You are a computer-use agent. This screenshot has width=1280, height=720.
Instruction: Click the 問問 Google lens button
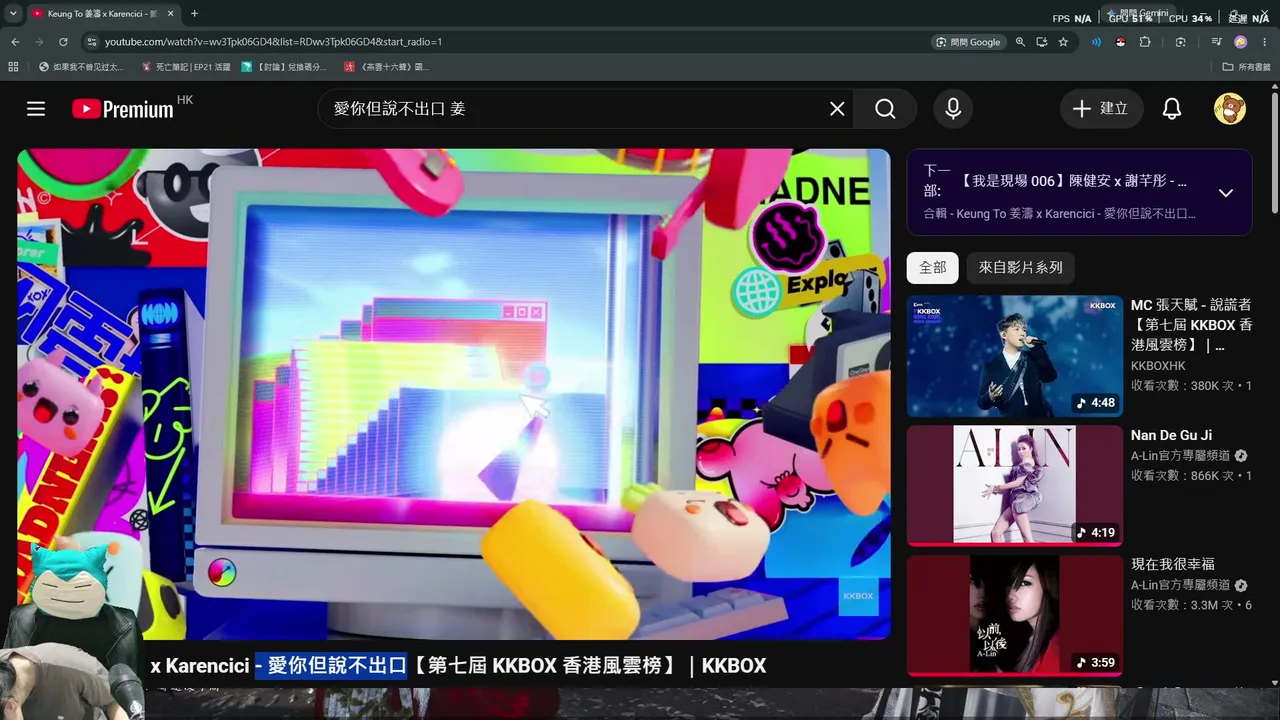click(x=968, y=42)
